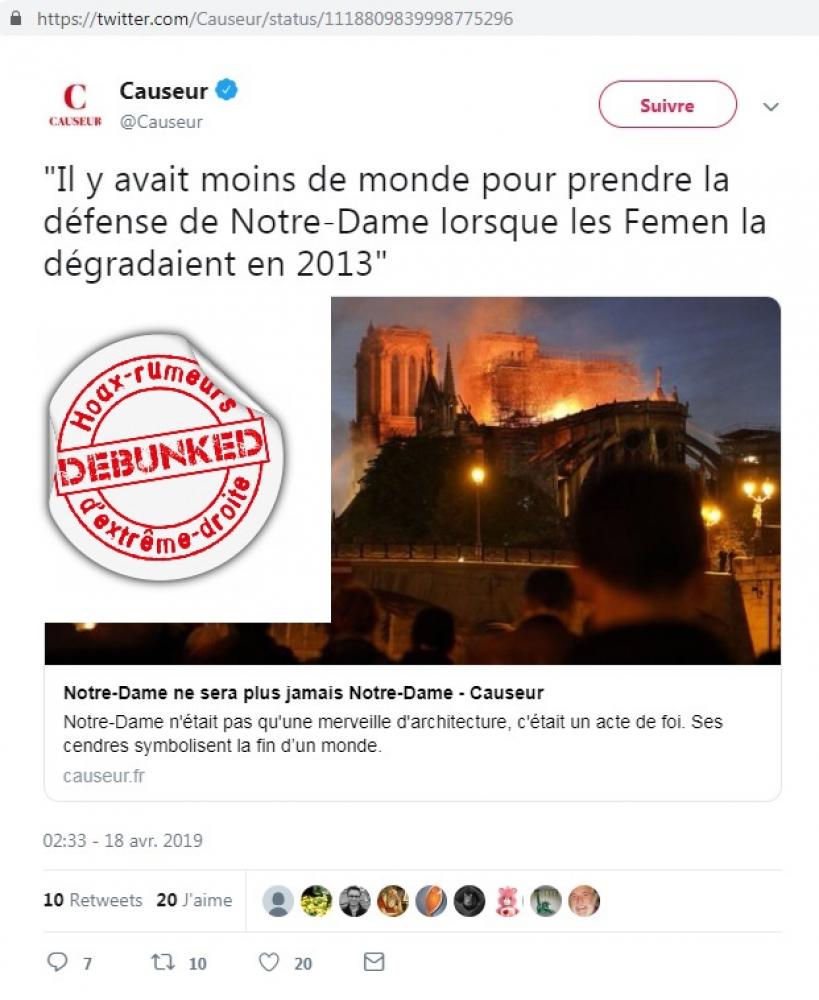Click the padlock icon in address bar
819x1000 pixels.
16,18
